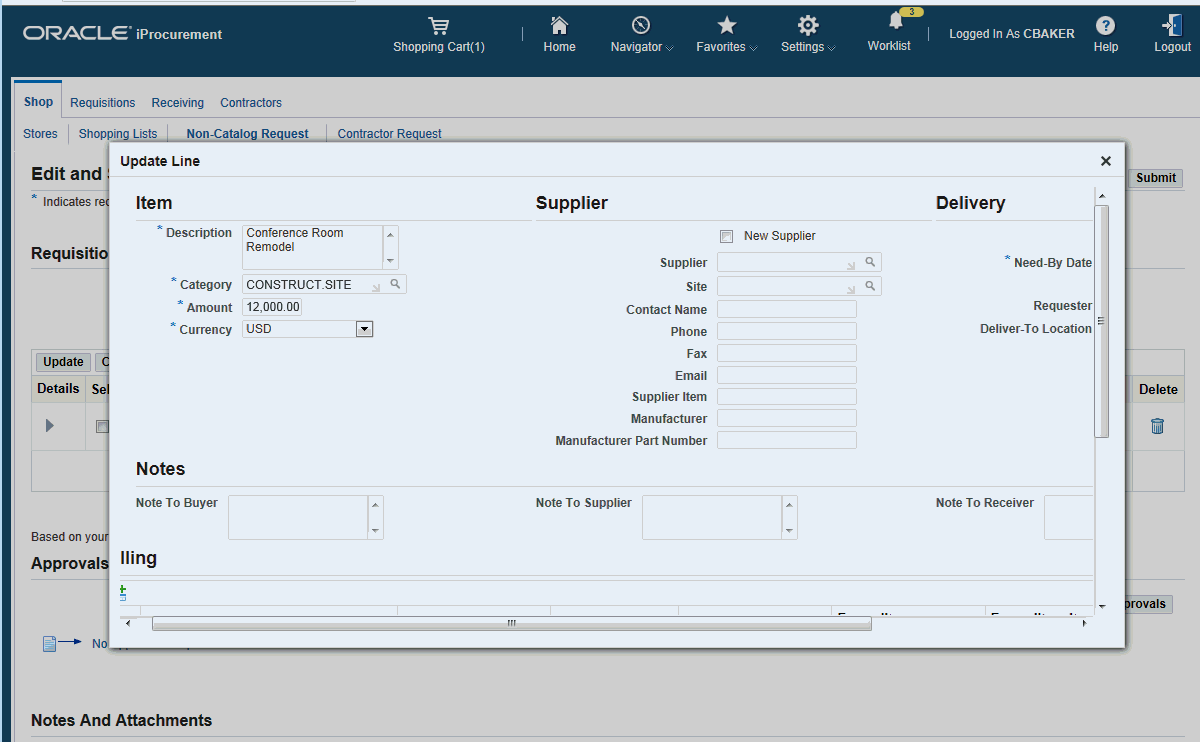Switch to the Receiving tab
Image resolution: width=1200 pixels, height=742 pixels.
click(178, 103)
